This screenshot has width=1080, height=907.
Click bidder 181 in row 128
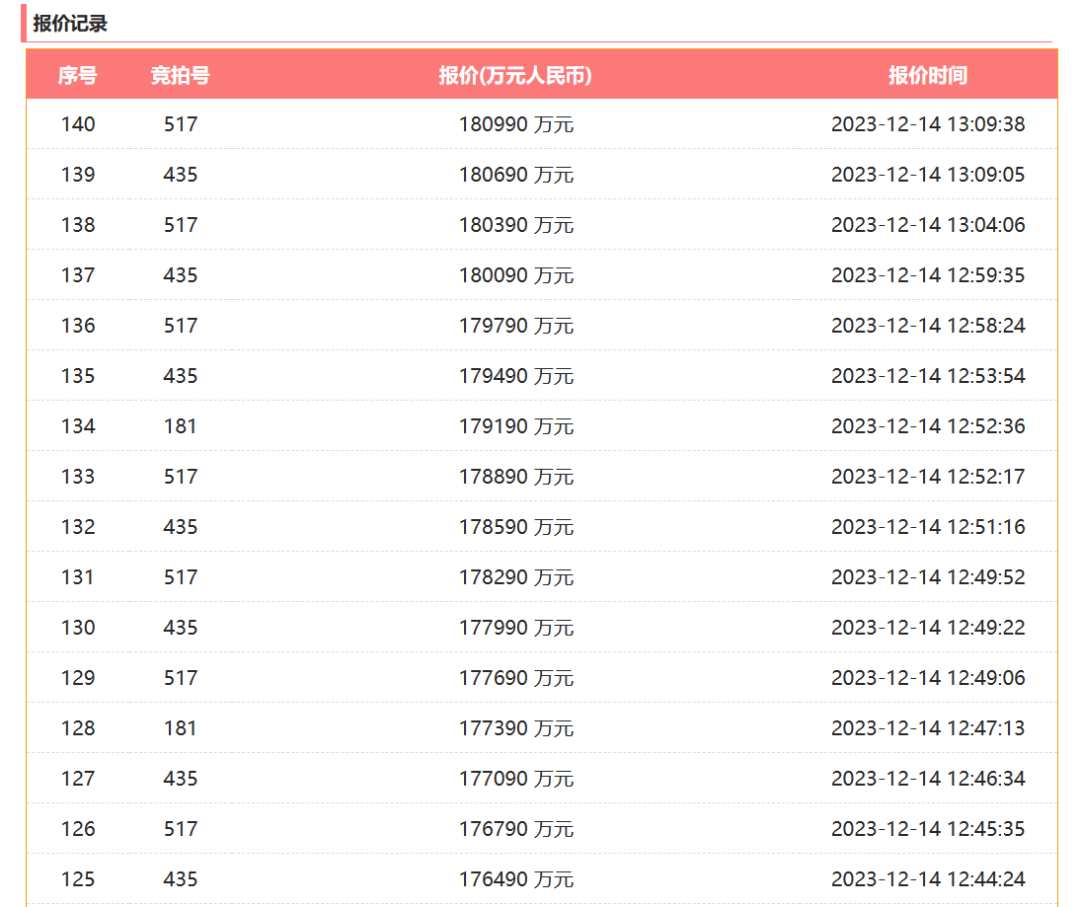tap(180, 728)
